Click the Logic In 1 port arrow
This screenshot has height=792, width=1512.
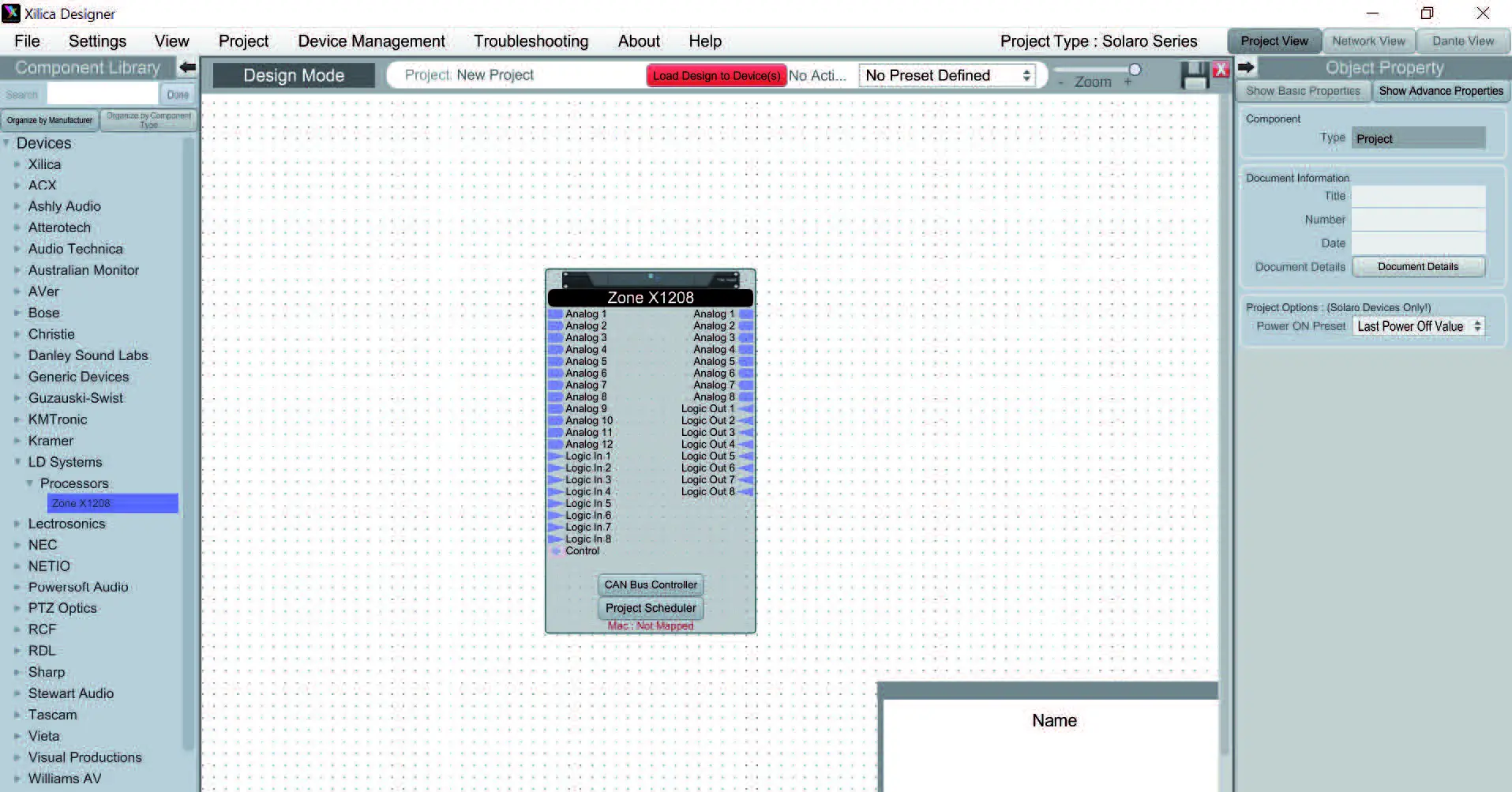(555, 456)
